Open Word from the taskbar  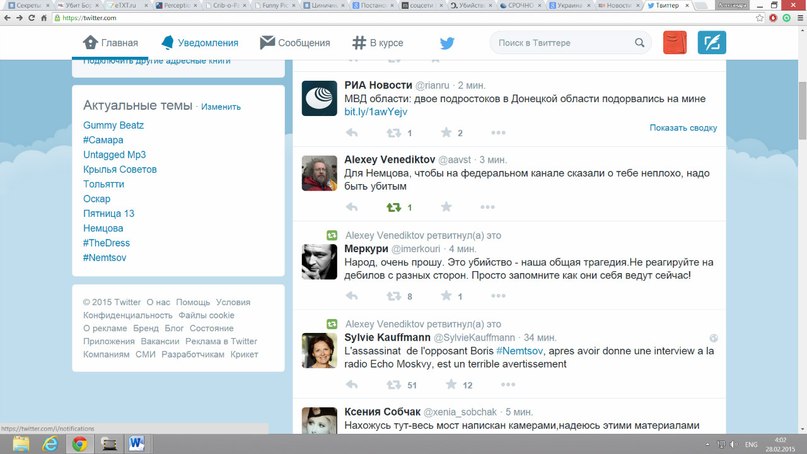136,444
